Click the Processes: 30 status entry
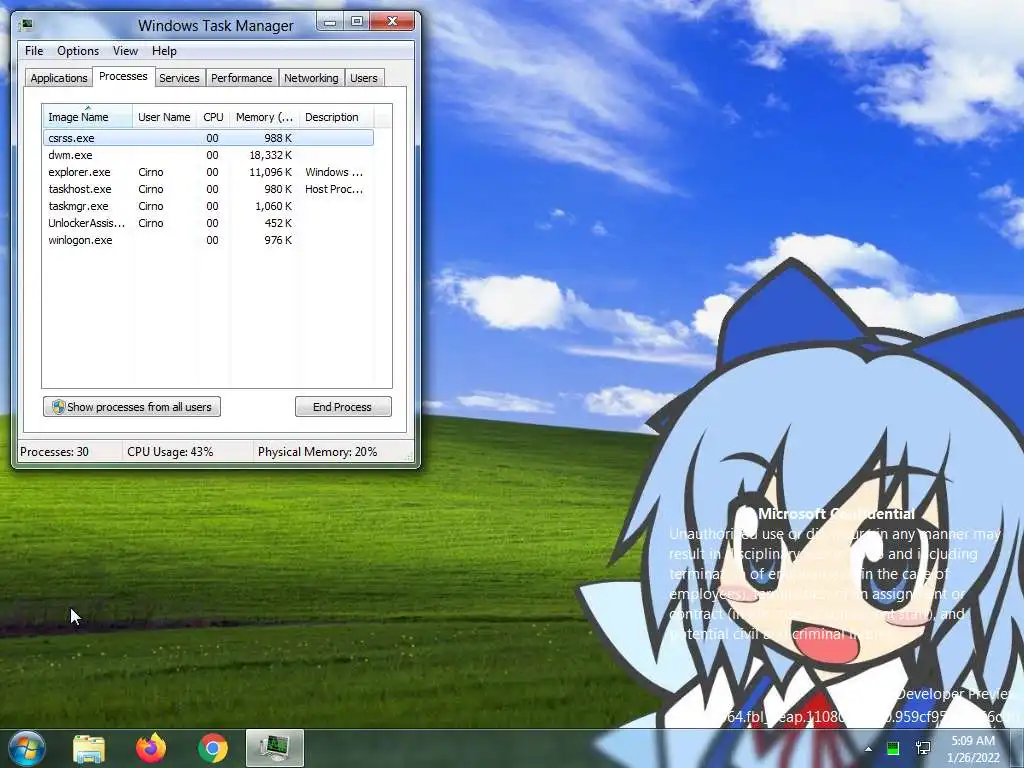 pyautogui.click(x=54, y=452)
